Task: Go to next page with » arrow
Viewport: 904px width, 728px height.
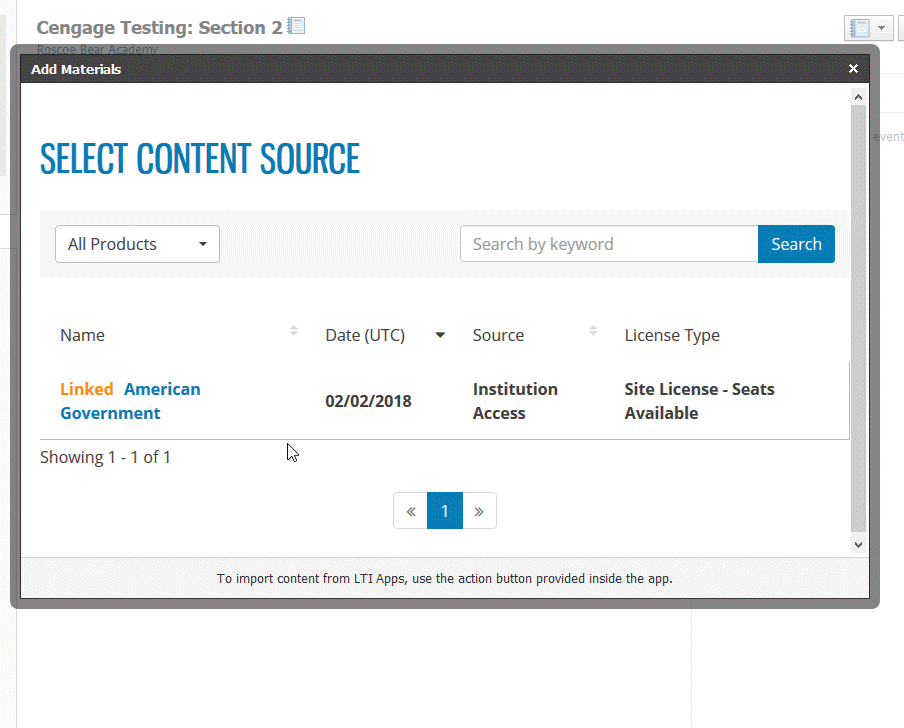Action: point(479,511)
